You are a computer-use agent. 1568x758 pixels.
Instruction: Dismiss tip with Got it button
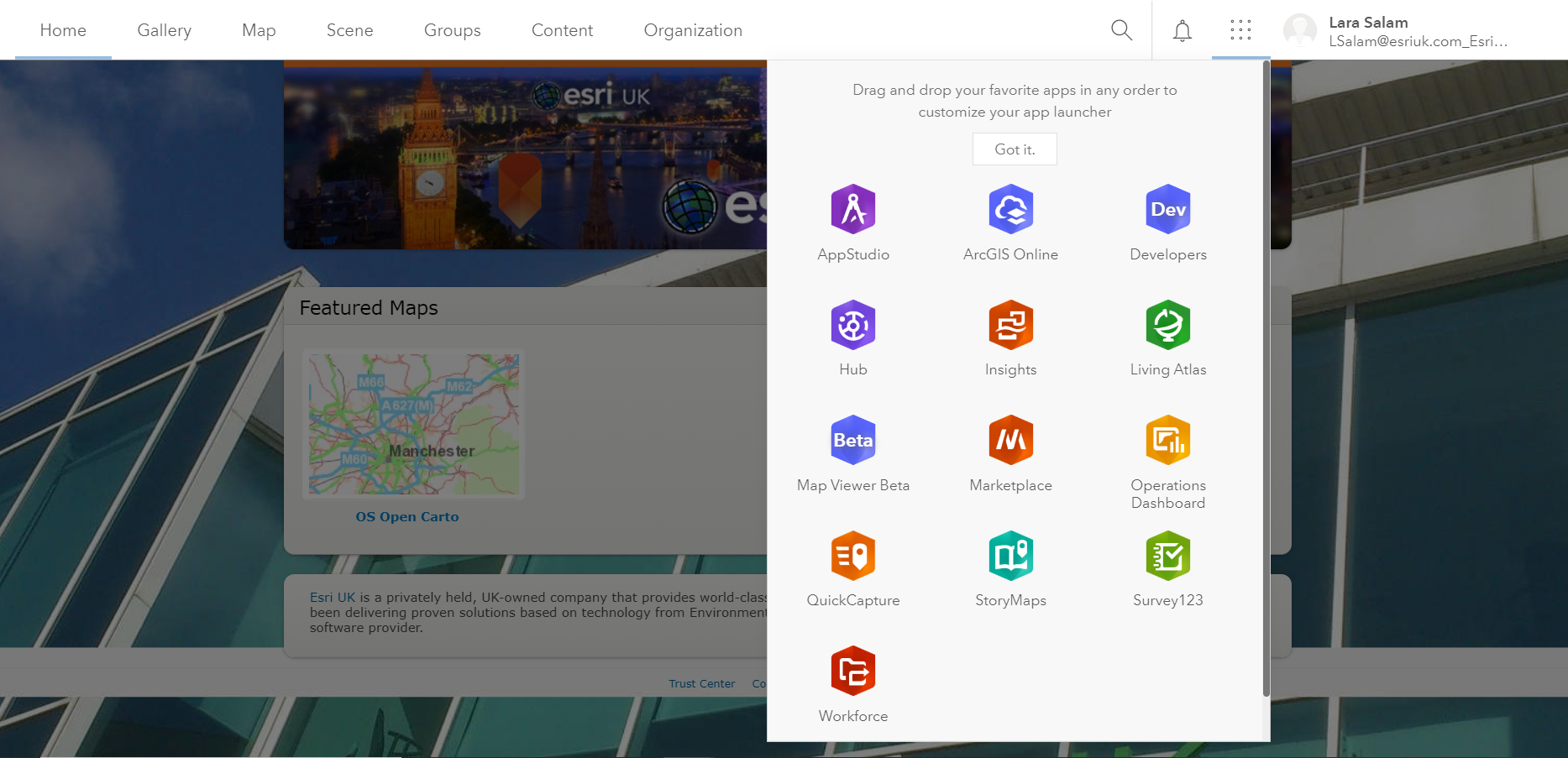click(1015, 149)
